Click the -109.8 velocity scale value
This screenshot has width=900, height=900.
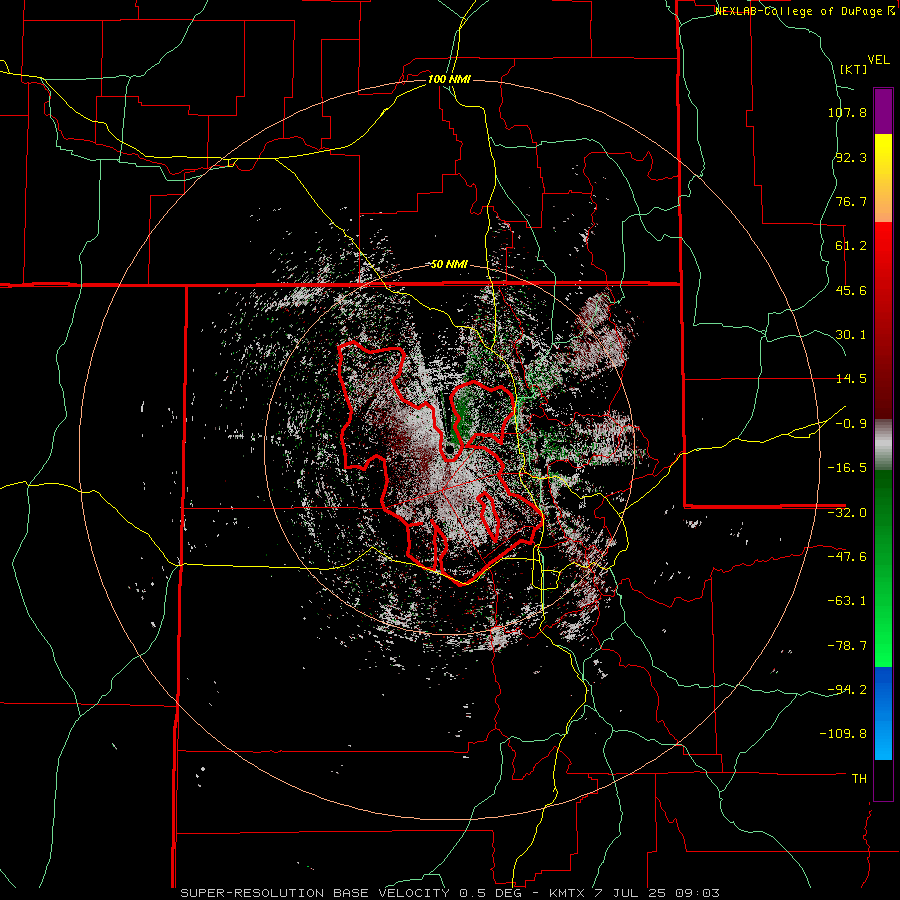pos(843,734)
